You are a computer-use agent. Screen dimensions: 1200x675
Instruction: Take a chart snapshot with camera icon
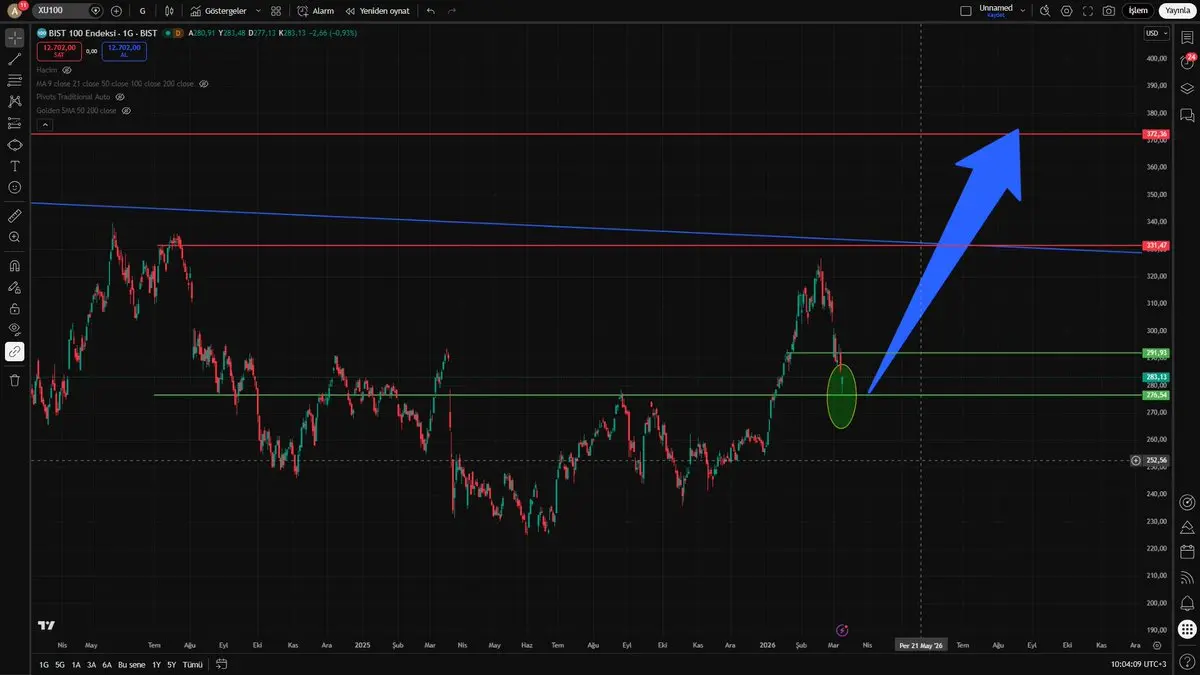pos(1109,10)
